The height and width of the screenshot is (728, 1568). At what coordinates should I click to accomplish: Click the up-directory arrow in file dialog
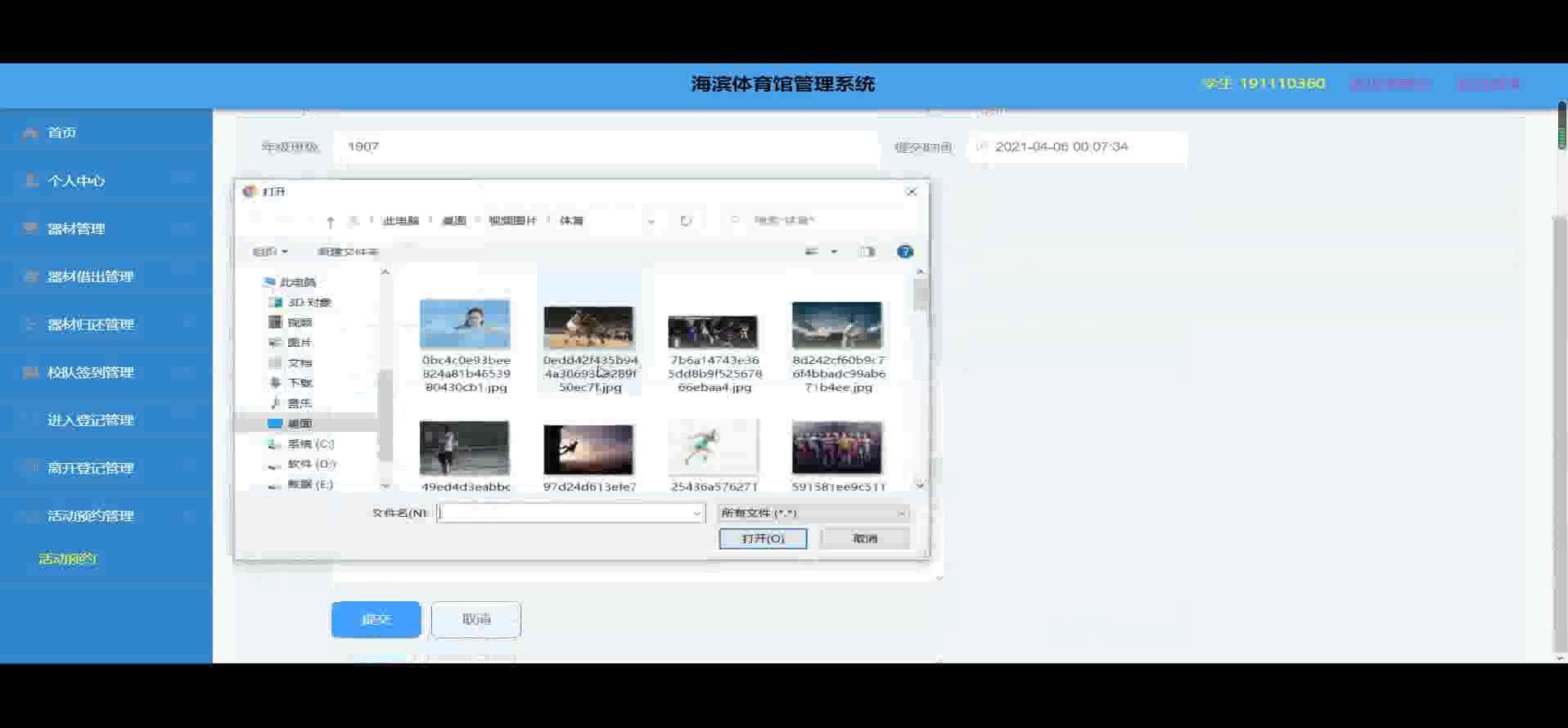[x=330, y=221]
